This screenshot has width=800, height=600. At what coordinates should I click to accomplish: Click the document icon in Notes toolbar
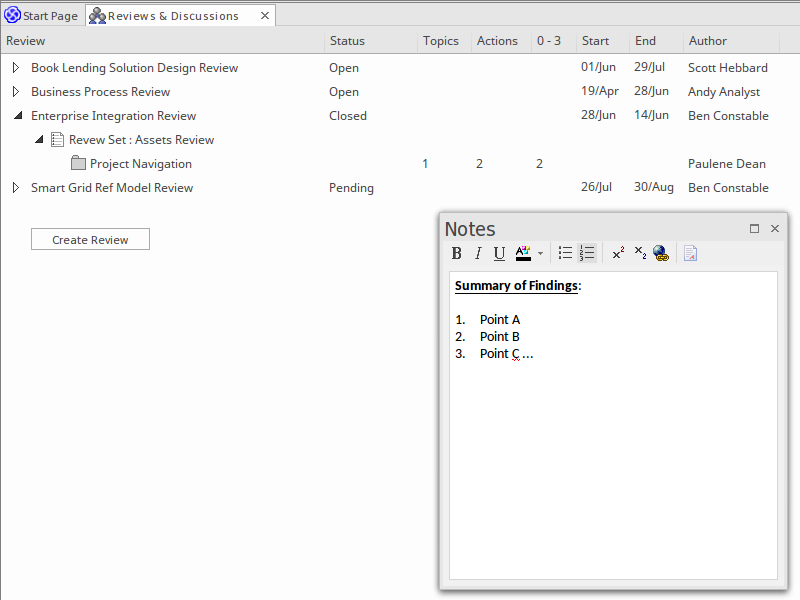pyautogui.click(x=690, y=254)
